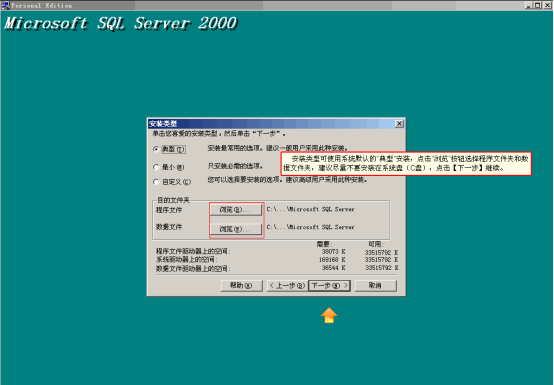Click the 程序文件驱动器上的空间 label
The width and height of the screenshot is (554, 385).
pos(193,251)
